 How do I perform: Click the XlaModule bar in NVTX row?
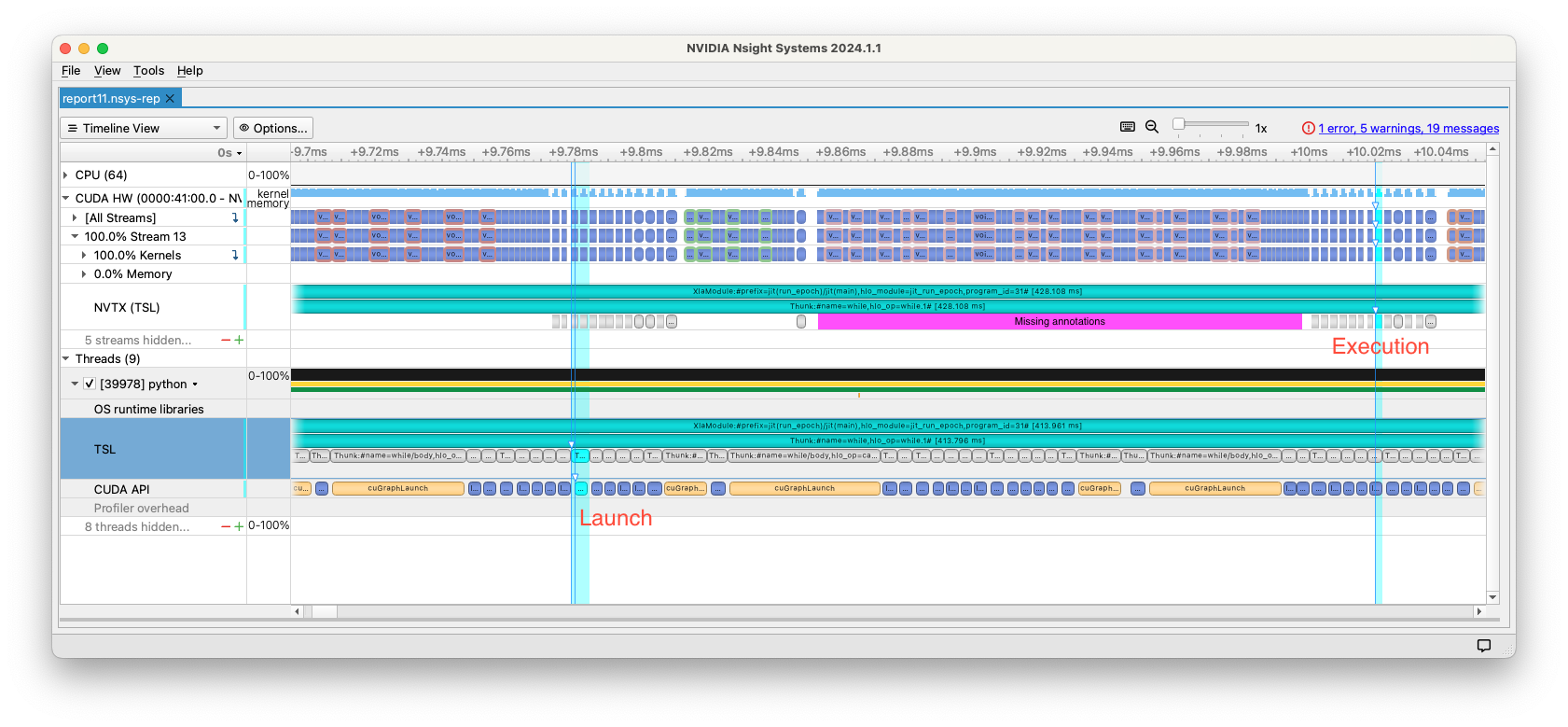[x=887, y=291]
